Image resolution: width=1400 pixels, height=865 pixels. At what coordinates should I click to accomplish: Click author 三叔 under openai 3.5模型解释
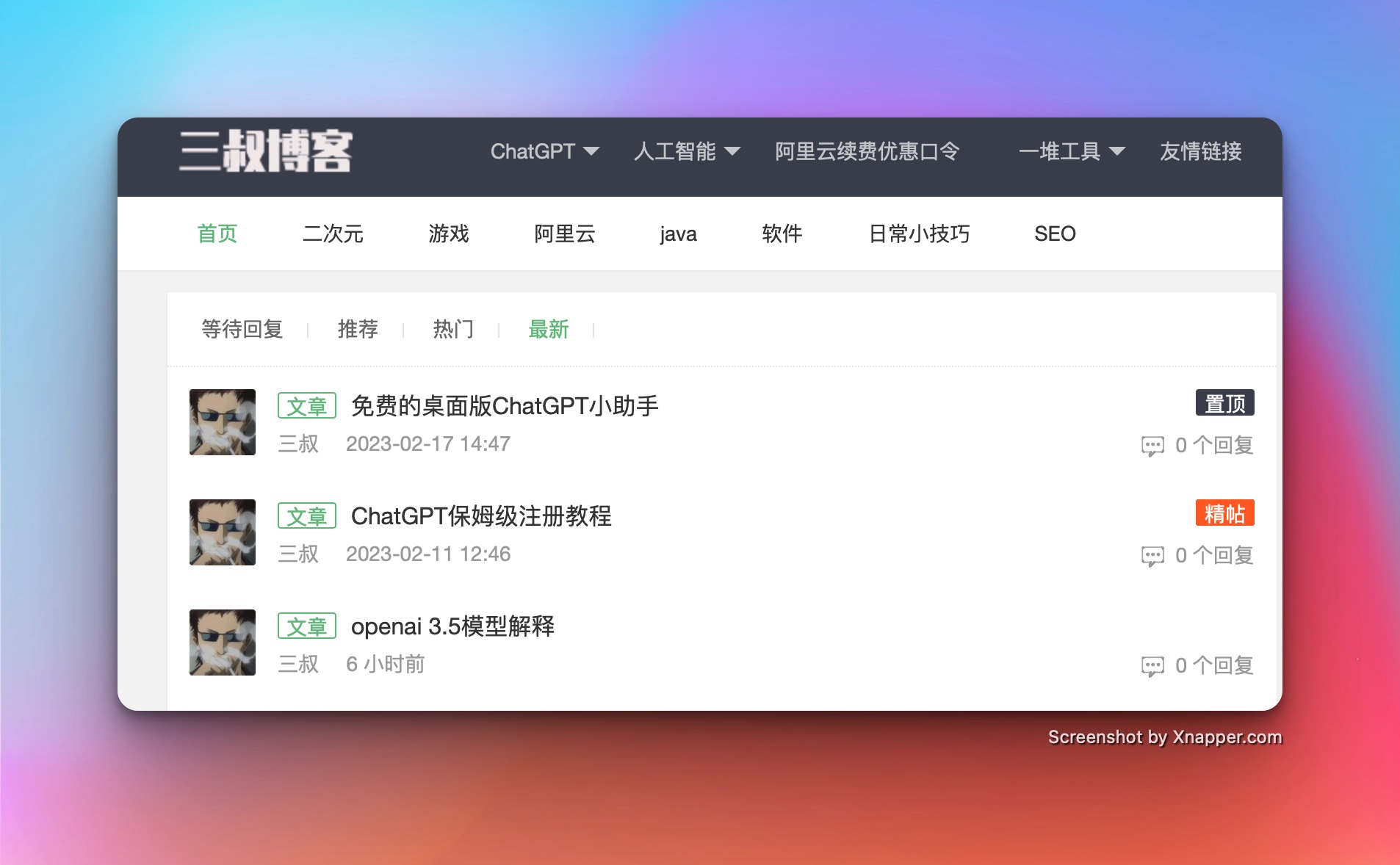click(x=298, y=664)
